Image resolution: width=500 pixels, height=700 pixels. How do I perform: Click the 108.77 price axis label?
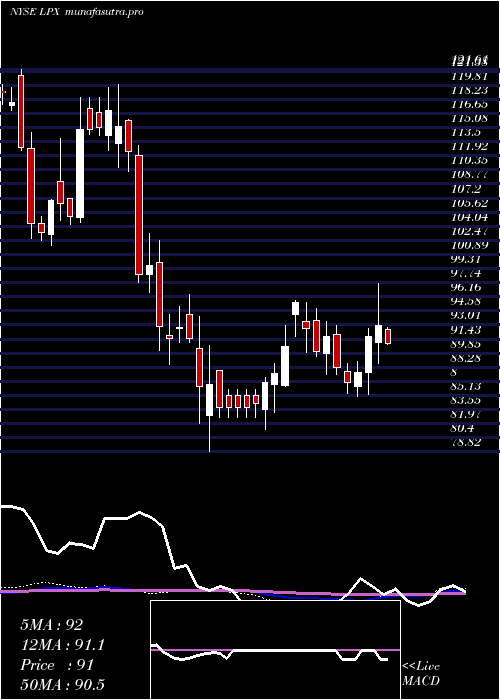click(469, 175)
